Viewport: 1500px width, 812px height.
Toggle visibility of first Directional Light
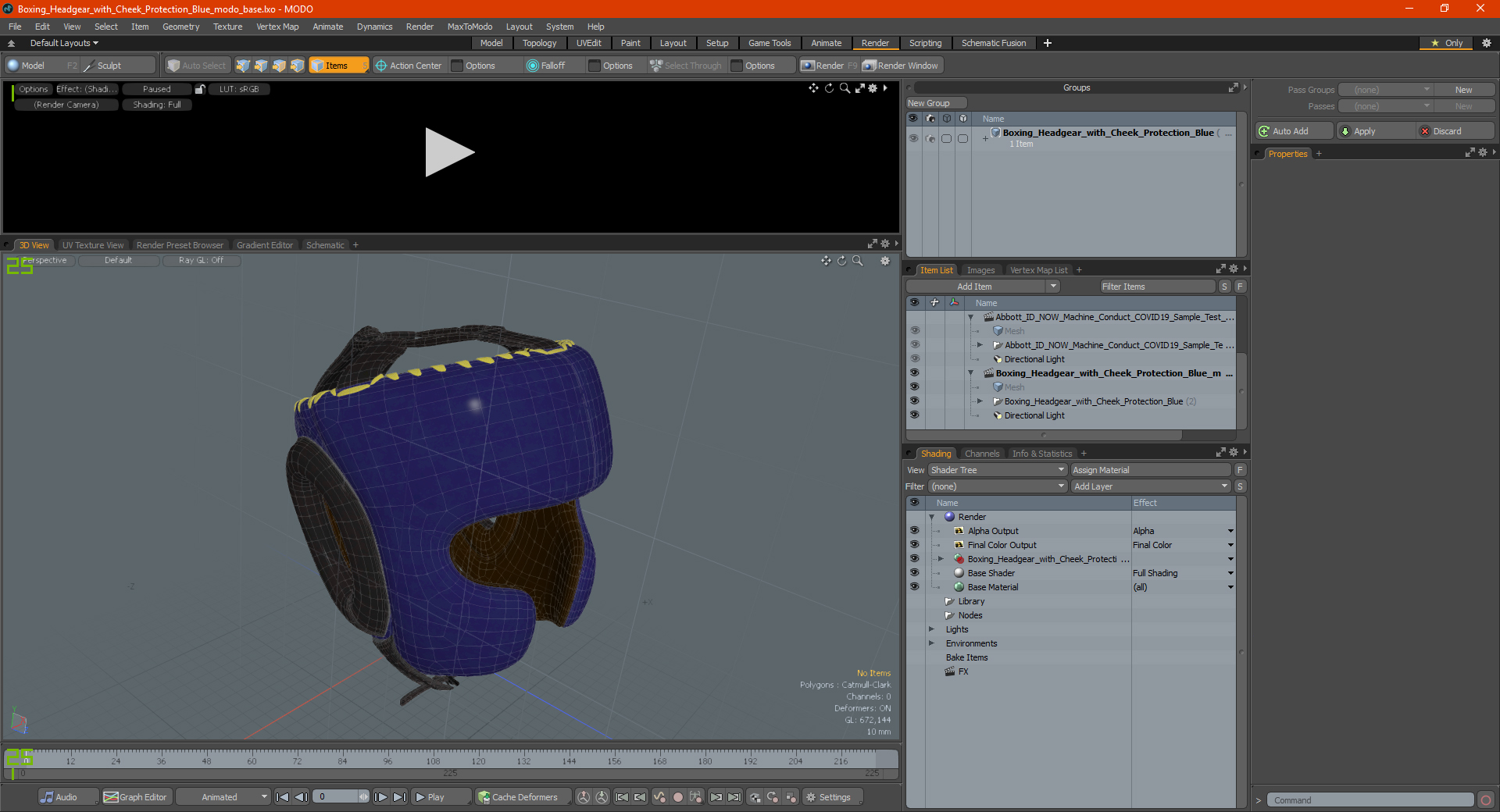(914, 359)
